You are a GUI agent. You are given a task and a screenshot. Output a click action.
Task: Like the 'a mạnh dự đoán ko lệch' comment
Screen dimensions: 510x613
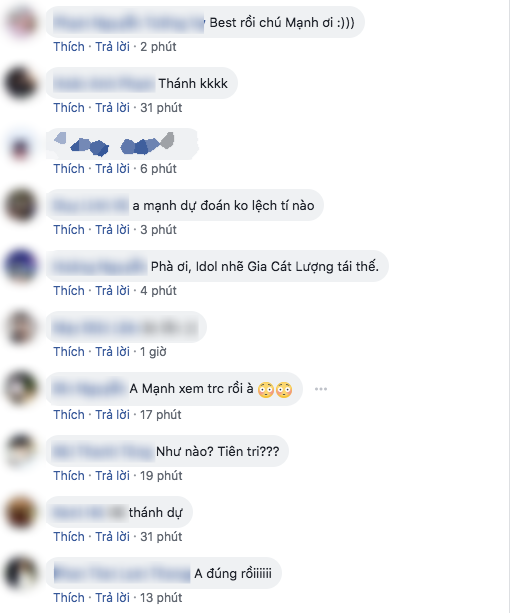69,229
